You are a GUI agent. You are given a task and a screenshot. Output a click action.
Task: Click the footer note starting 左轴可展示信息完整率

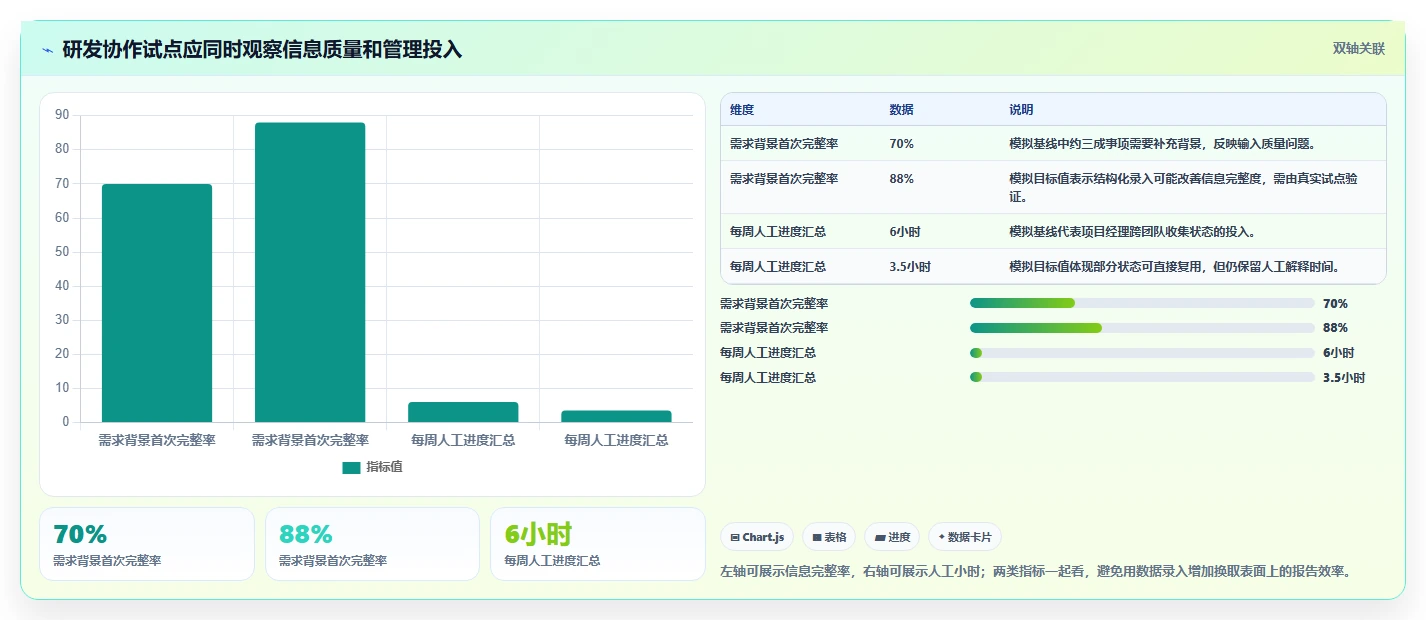[x=1036, y=572]
